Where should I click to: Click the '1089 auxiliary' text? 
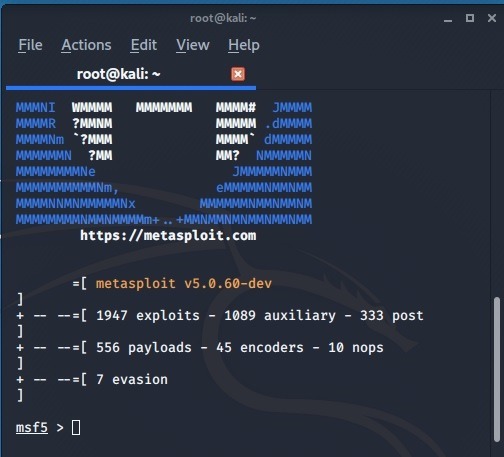[x=280, y=316]
